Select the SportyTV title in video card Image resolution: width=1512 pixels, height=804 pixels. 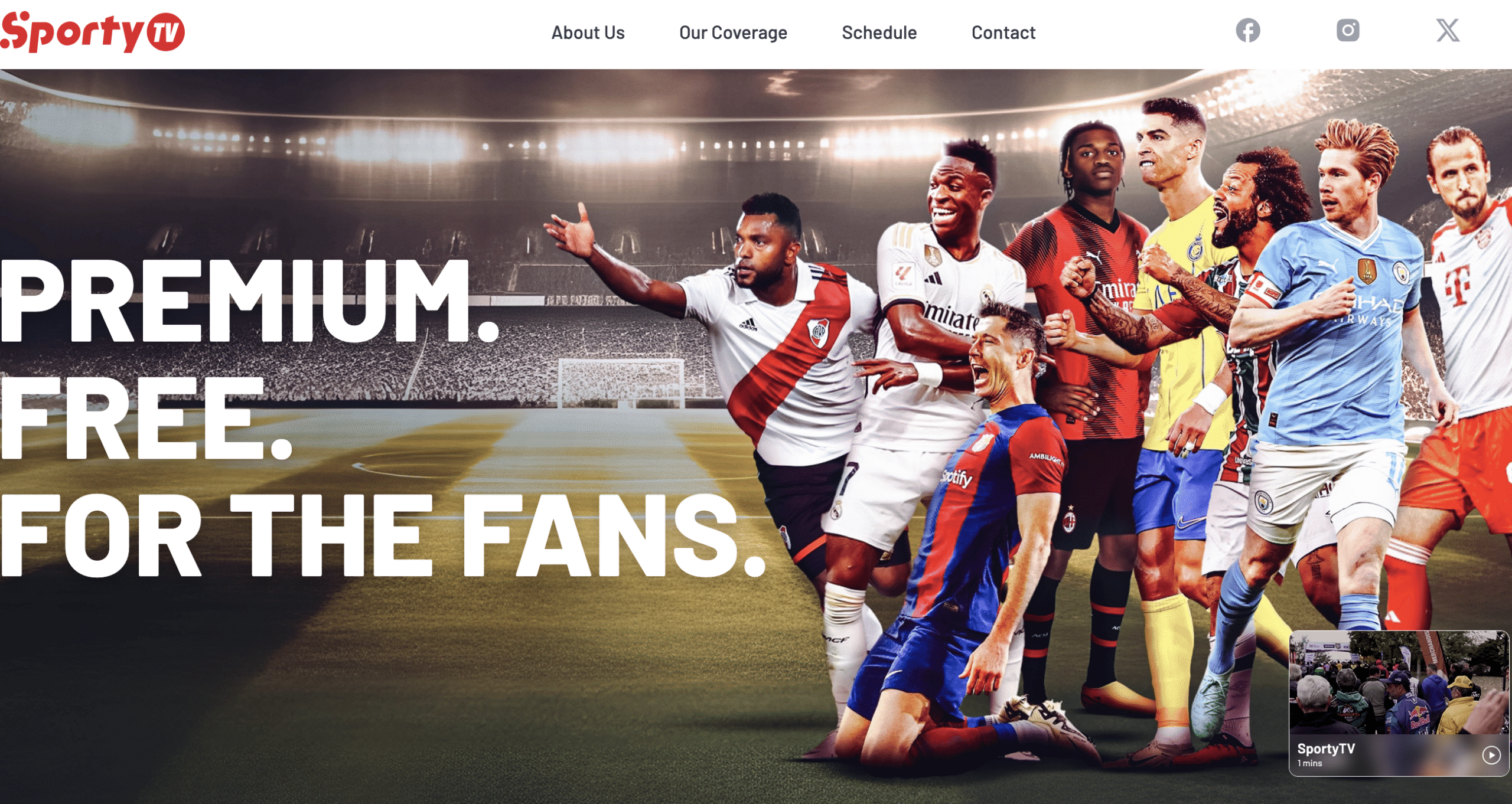(1326, 749)
